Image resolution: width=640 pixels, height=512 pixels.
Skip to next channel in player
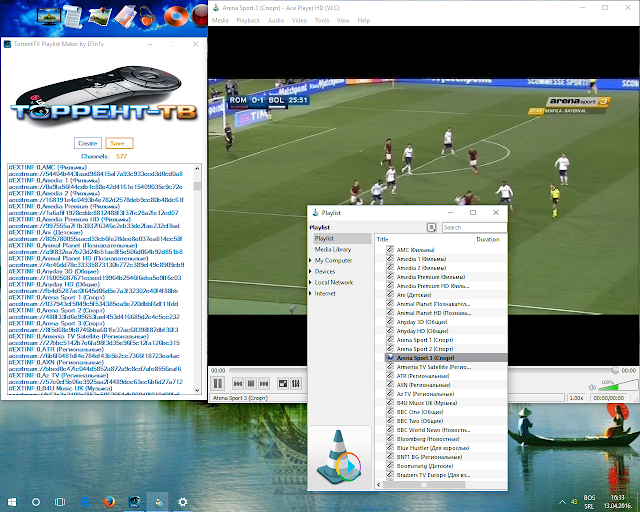pyautogui.click(x=264, y=383)
